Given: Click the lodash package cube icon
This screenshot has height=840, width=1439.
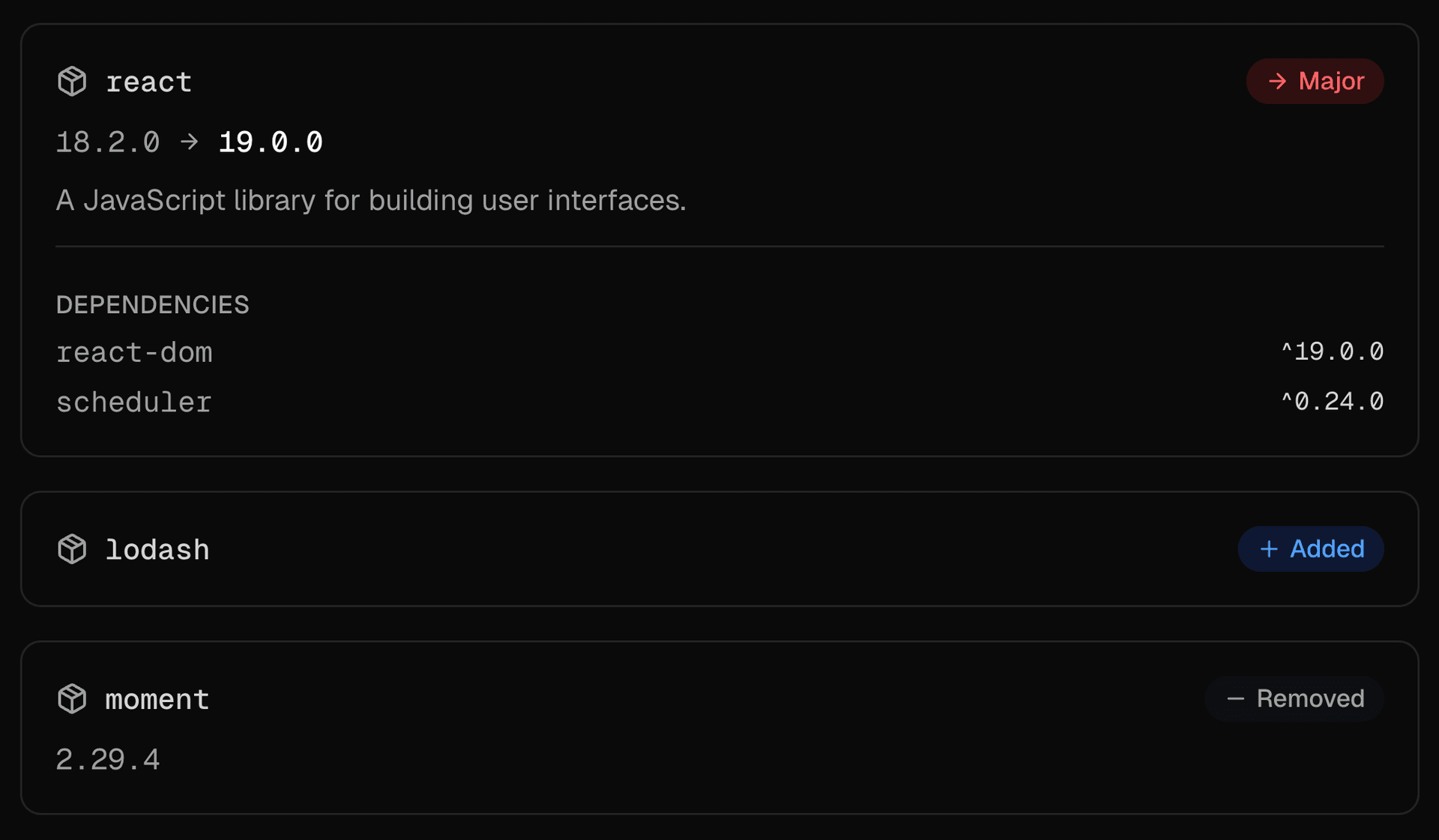Looking at the screenshot, I should 72,549.
